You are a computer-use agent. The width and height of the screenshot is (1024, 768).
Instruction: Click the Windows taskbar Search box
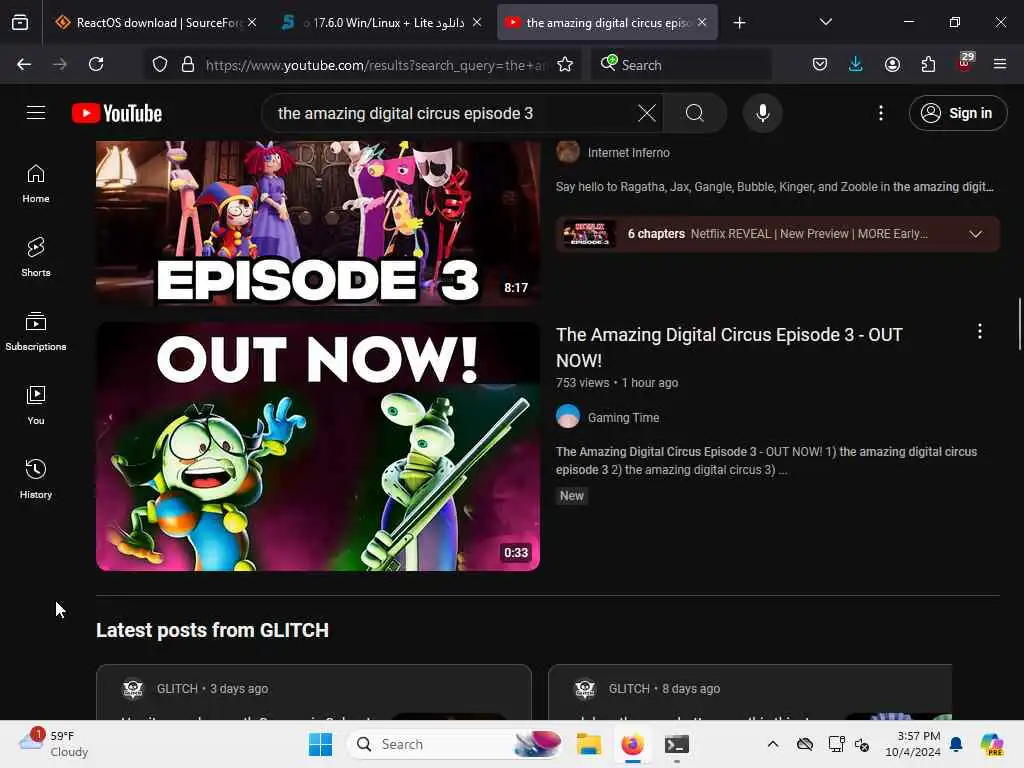point(457,744)
